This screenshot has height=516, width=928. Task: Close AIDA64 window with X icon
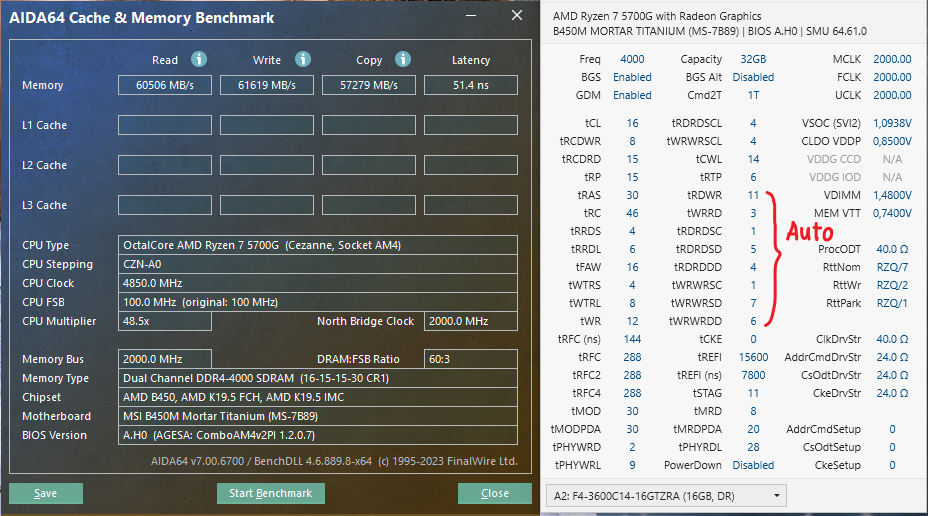point(517,15)
